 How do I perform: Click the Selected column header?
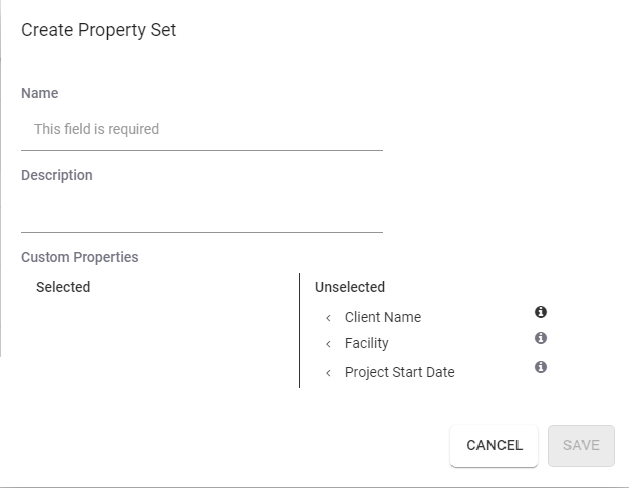click(x=63, y=287)
